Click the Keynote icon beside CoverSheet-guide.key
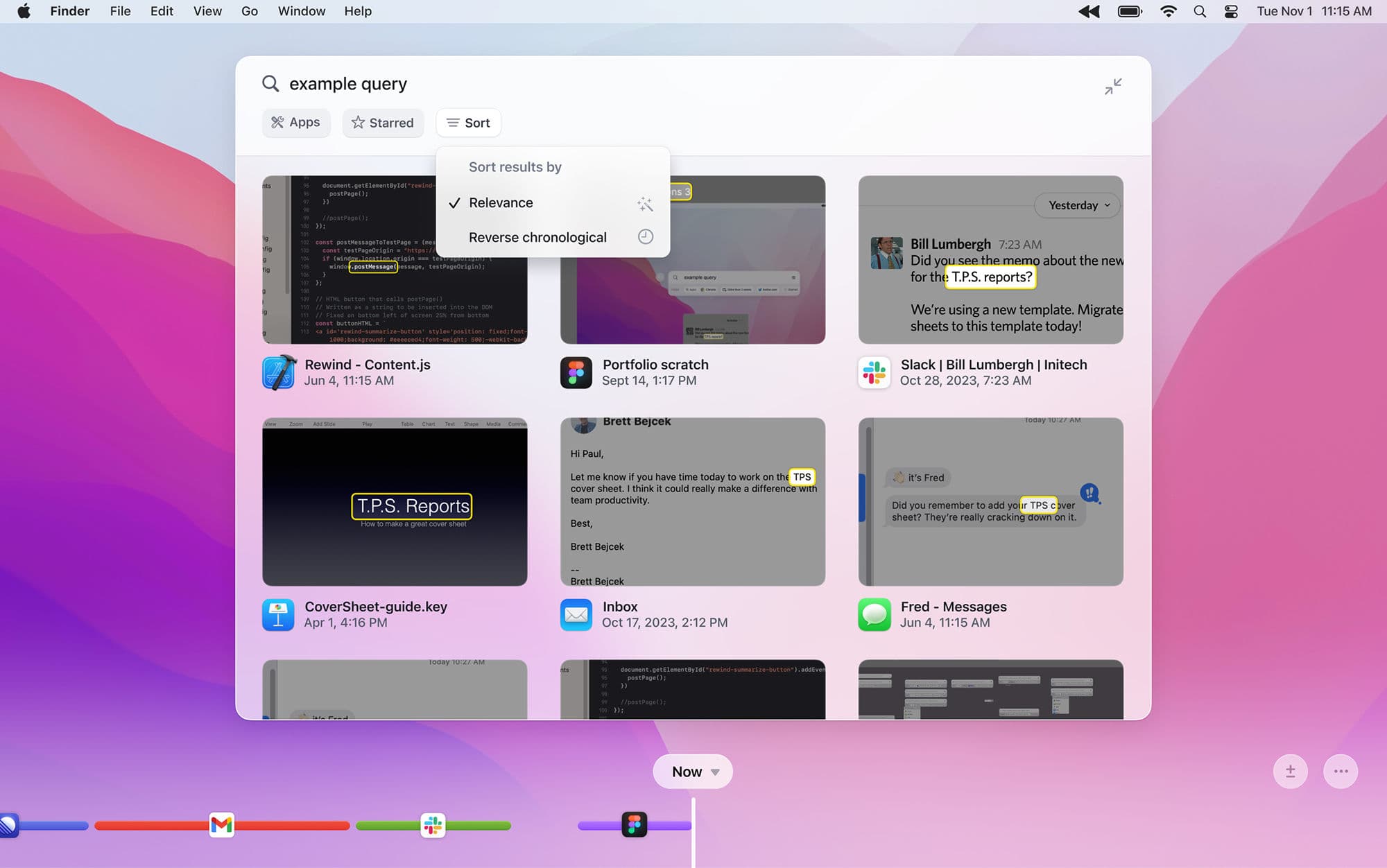 coord(279,614)
